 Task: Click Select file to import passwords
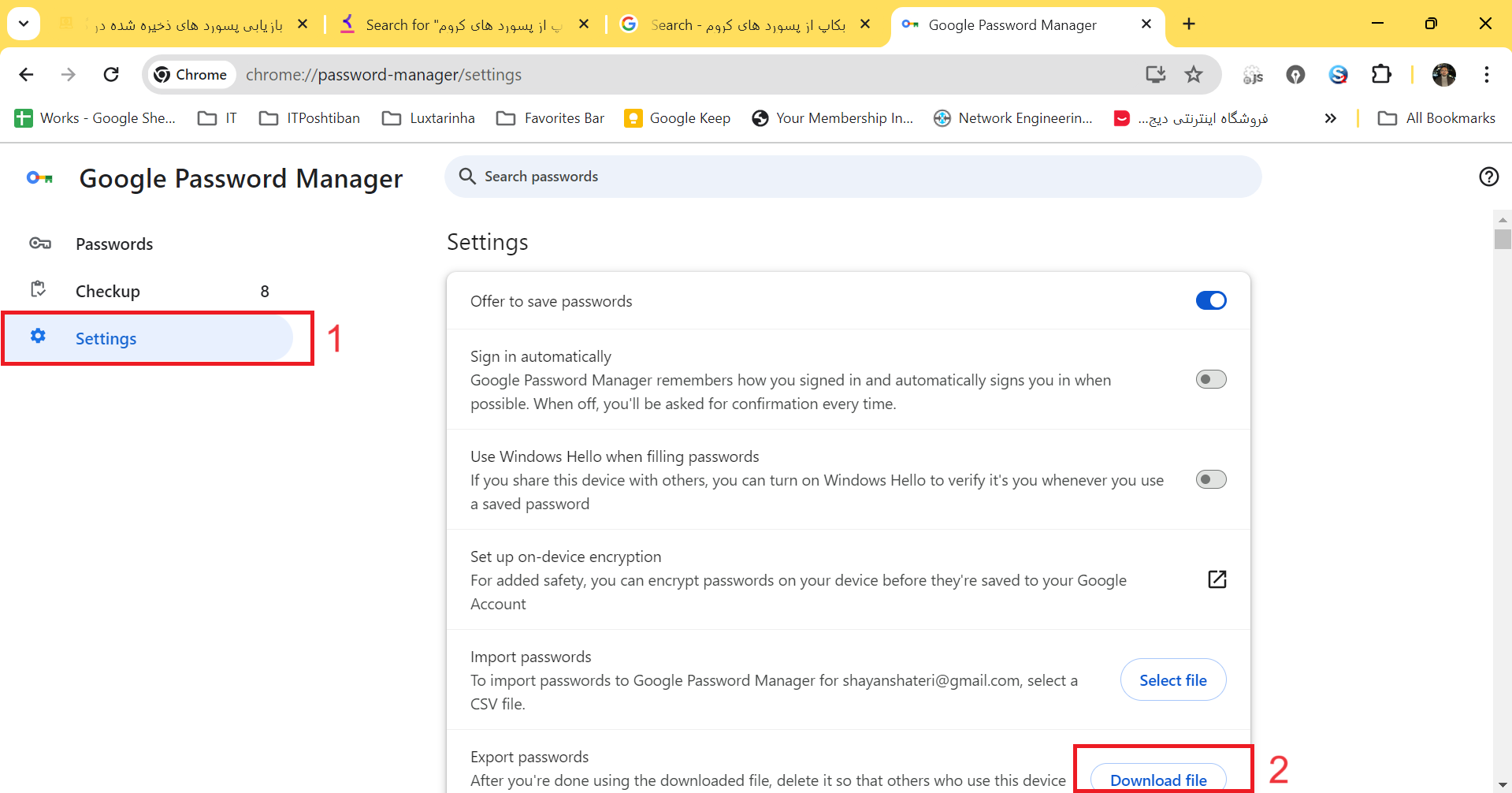pos(1173,679)
